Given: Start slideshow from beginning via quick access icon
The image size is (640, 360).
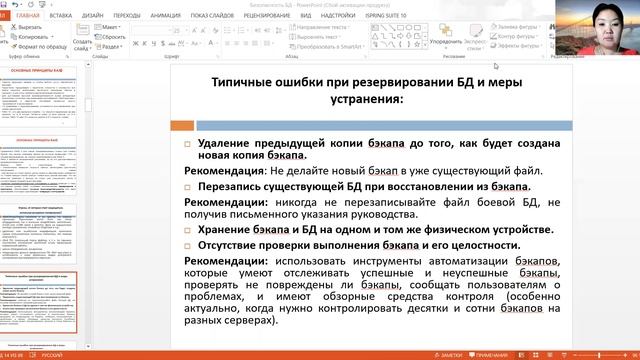Looking at the screenshot, I should tap(42, 4).
